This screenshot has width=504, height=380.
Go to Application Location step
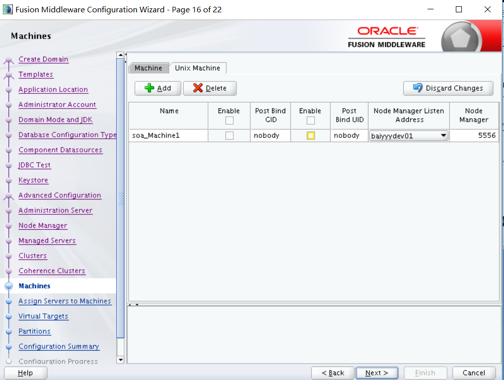point(53,90)
